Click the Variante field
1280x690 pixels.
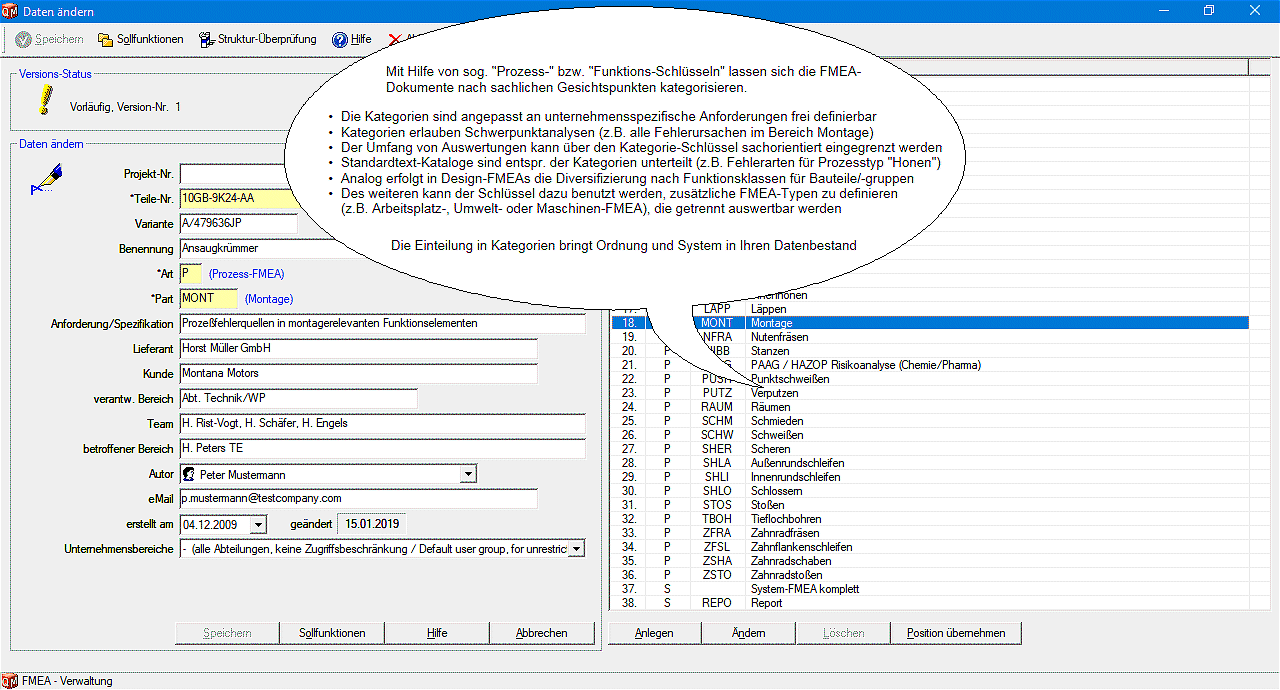click(238, 224)
